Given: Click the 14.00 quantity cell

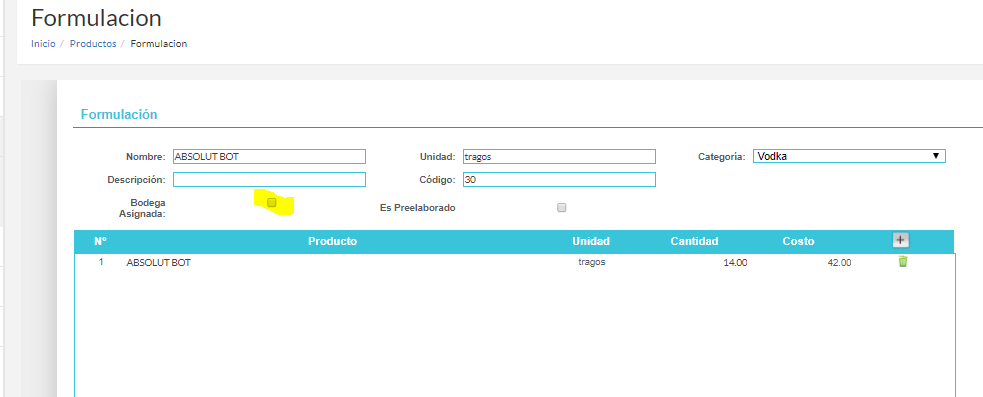Looking at the screenshot, I should click(735, 263).
